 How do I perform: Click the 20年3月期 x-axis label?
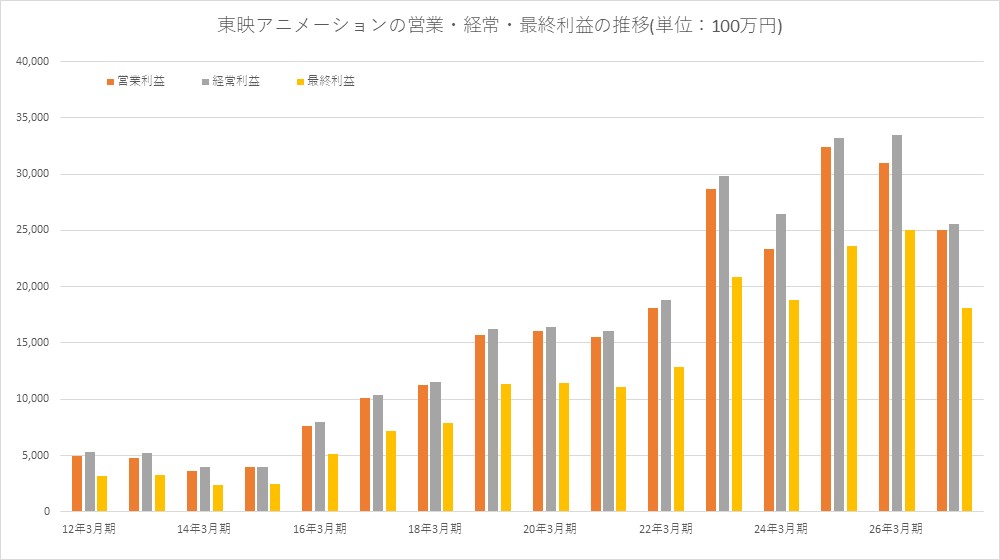550,529
